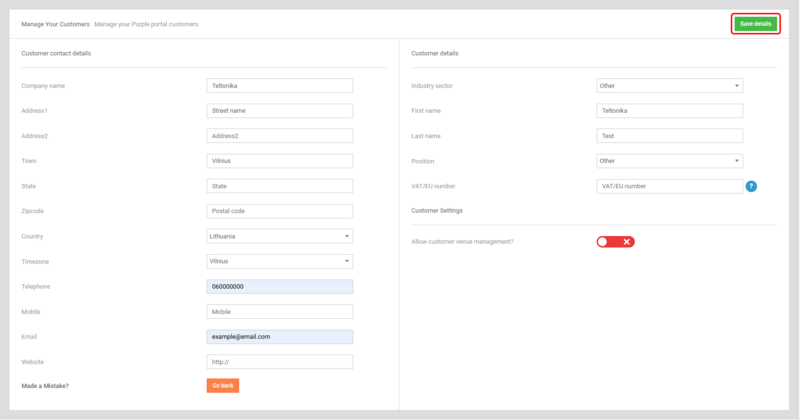
Task: Click the Zipcode Postal code field
Action: coord(279,211)
